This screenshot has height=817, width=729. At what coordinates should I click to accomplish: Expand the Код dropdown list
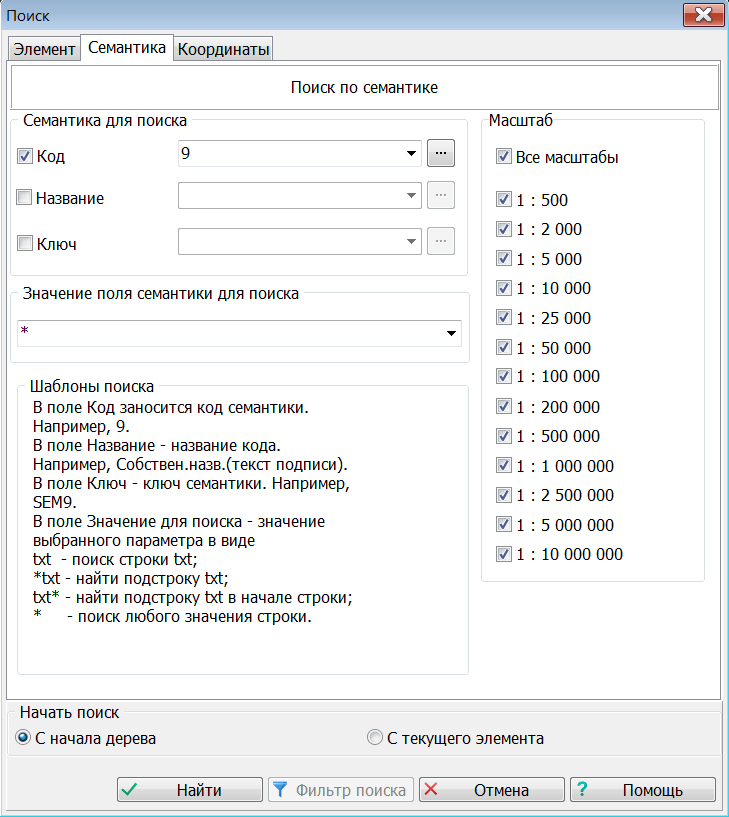click(411, 154)
